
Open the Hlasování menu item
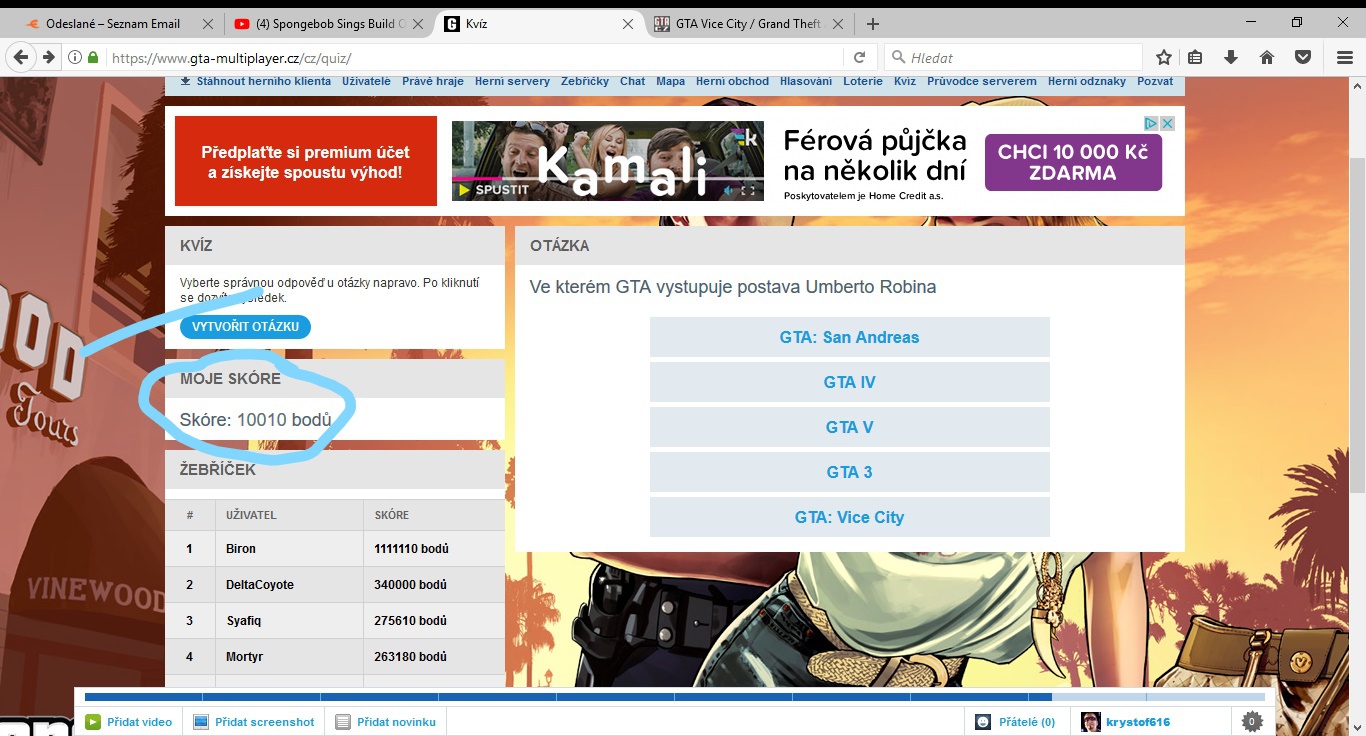click(x=806, y=81)
